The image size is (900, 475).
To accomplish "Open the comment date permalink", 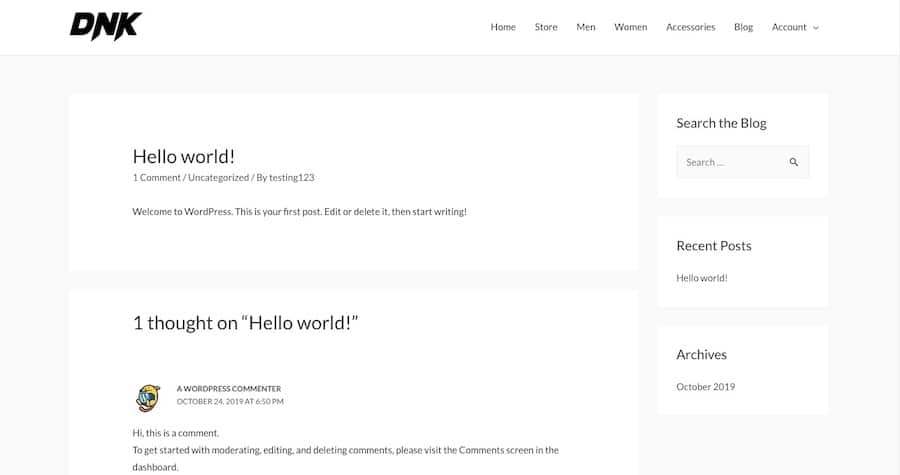I will [x=230, y=402].
